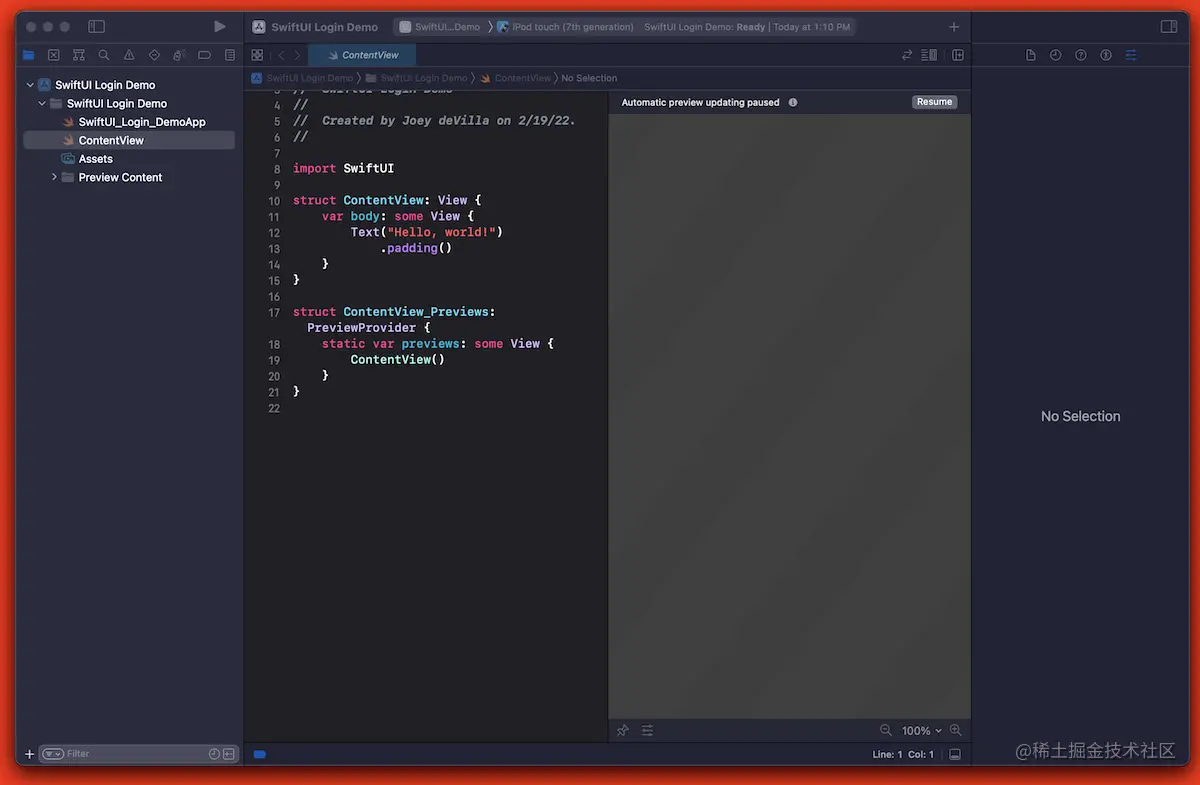
Task: Open the Source Control navigator
Action: coord(53,55)
